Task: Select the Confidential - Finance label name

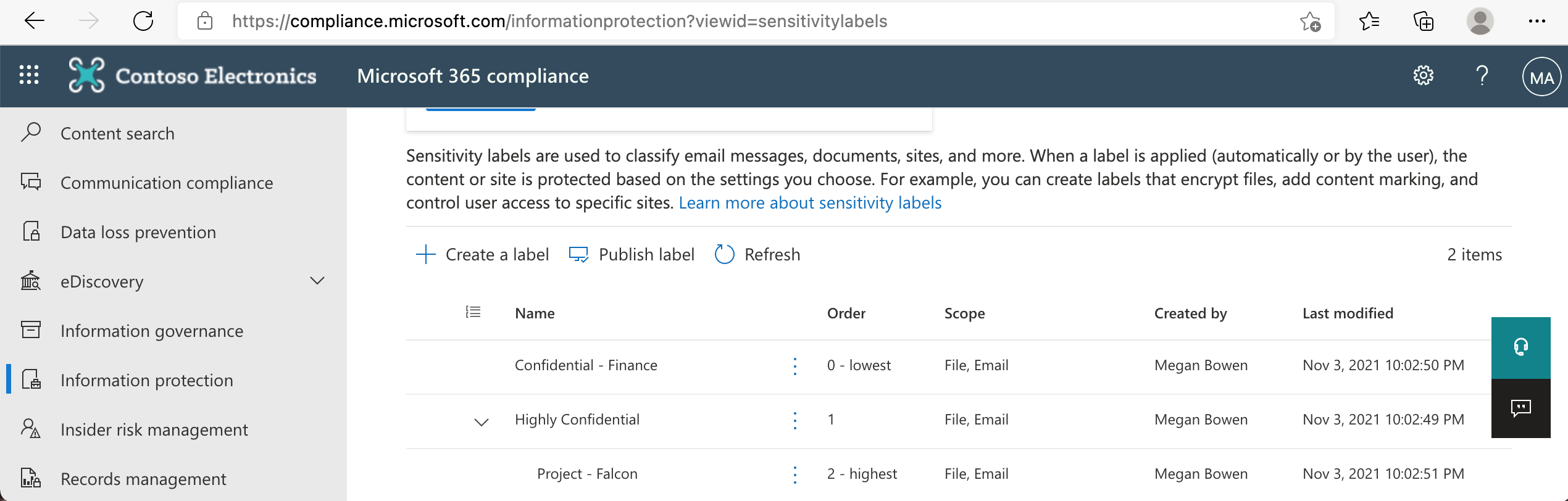Action: tap(586, 365)
